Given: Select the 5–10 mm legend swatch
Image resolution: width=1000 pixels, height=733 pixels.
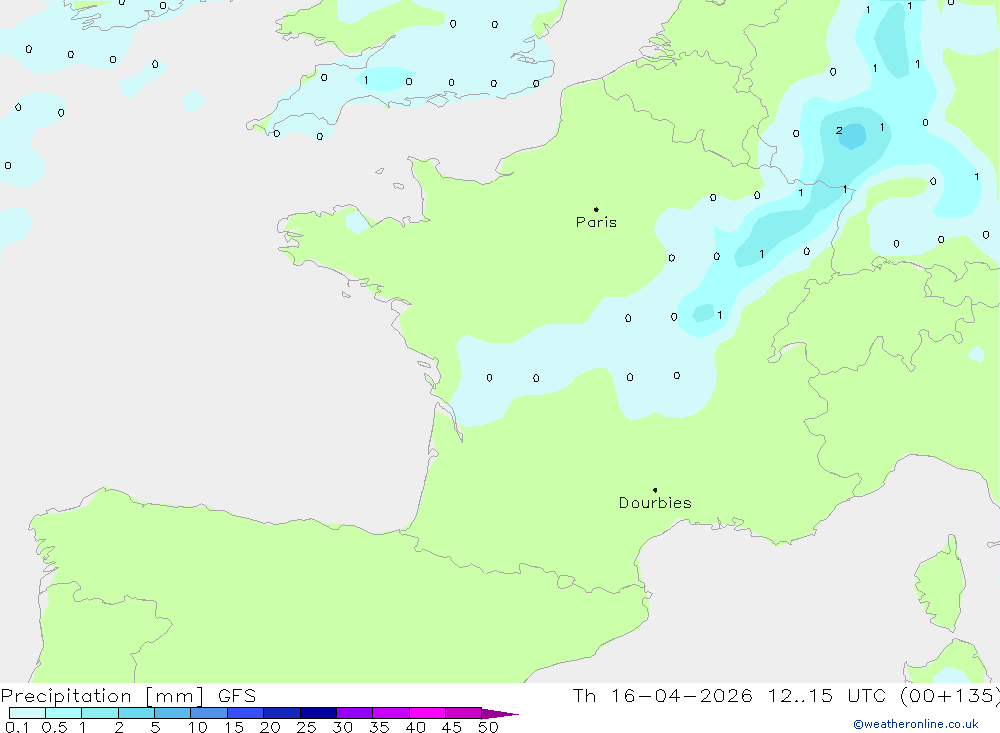Looking at the screenshot, I should point(173,713).
